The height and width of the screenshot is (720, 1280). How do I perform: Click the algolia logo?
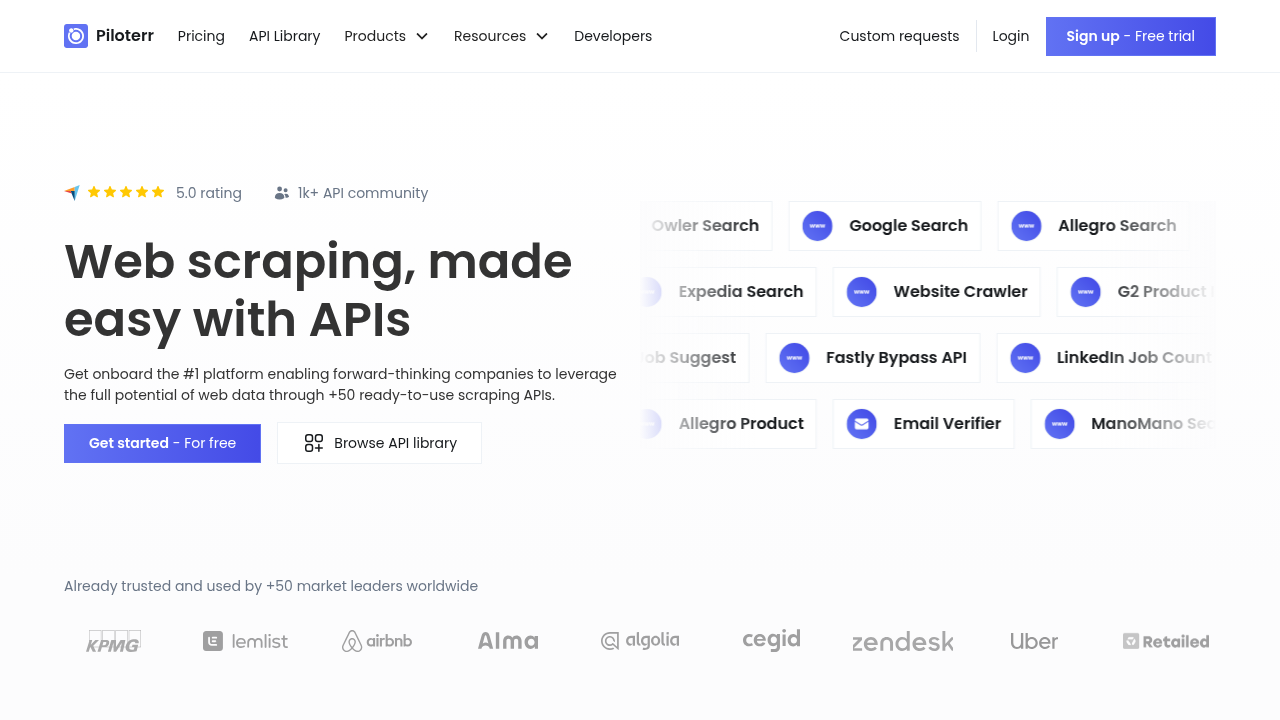click(640, 641)
